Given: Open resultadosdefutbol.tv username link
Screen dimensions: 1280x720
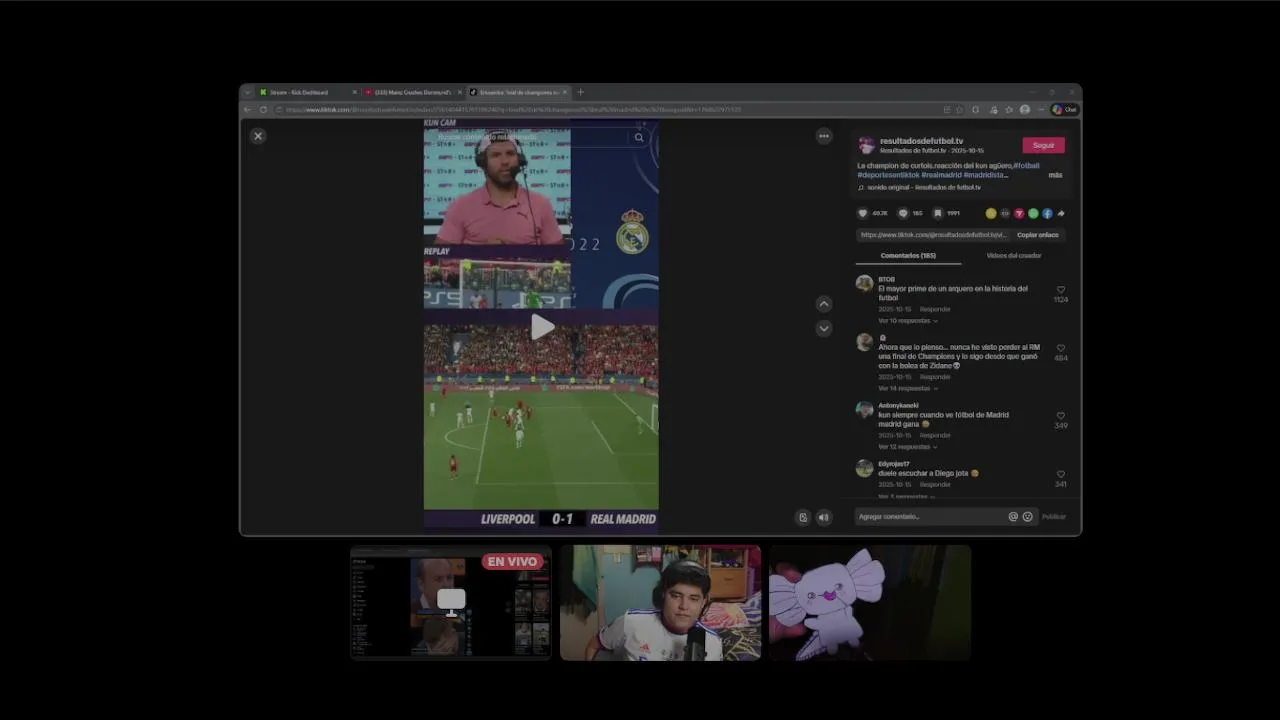Looking at the screenshot, I should [921, 141].
